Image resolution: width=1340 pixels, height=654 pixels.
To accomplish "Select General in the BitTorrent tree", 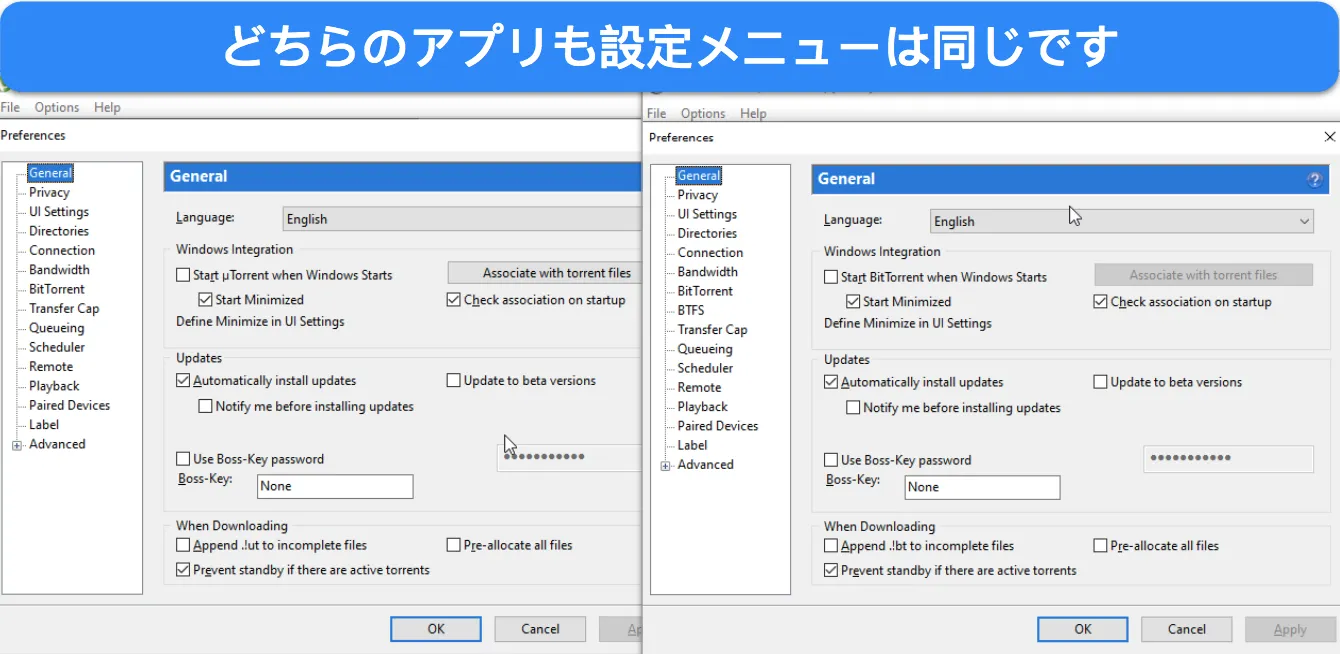I will click(x=698, y=175).
